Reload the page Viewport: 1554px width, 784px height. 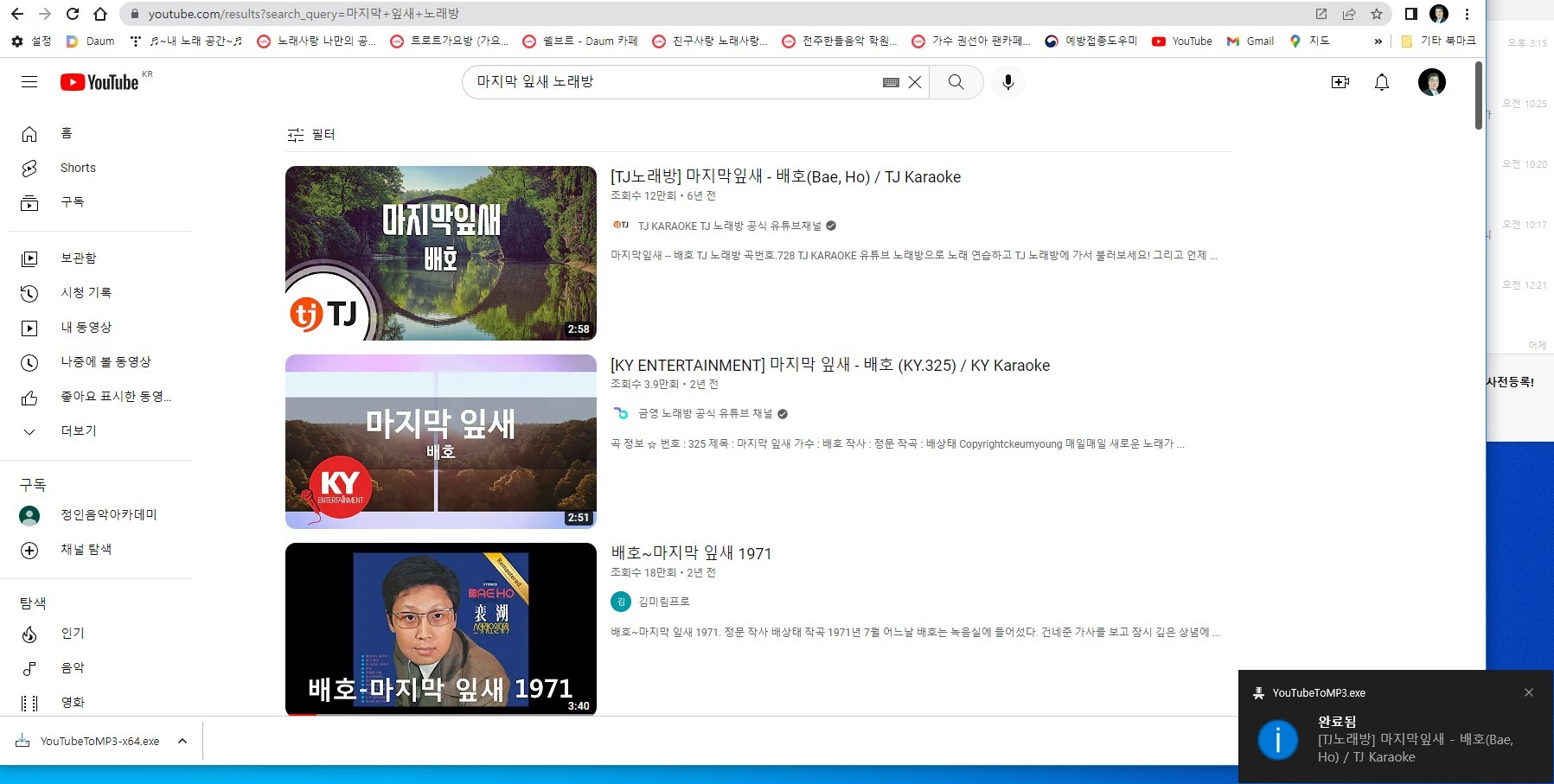point(73,14)
